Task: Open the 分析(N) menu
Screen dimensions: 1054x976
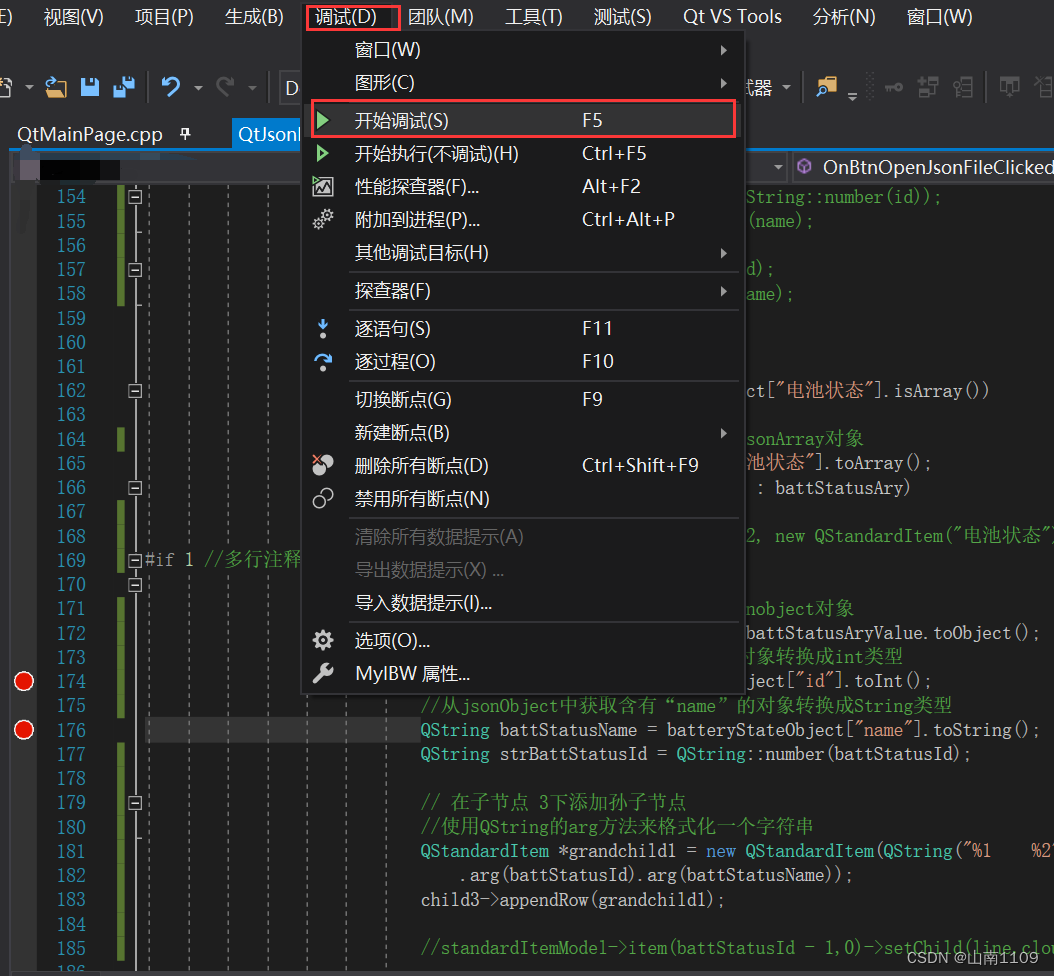Action: (844, 17)
